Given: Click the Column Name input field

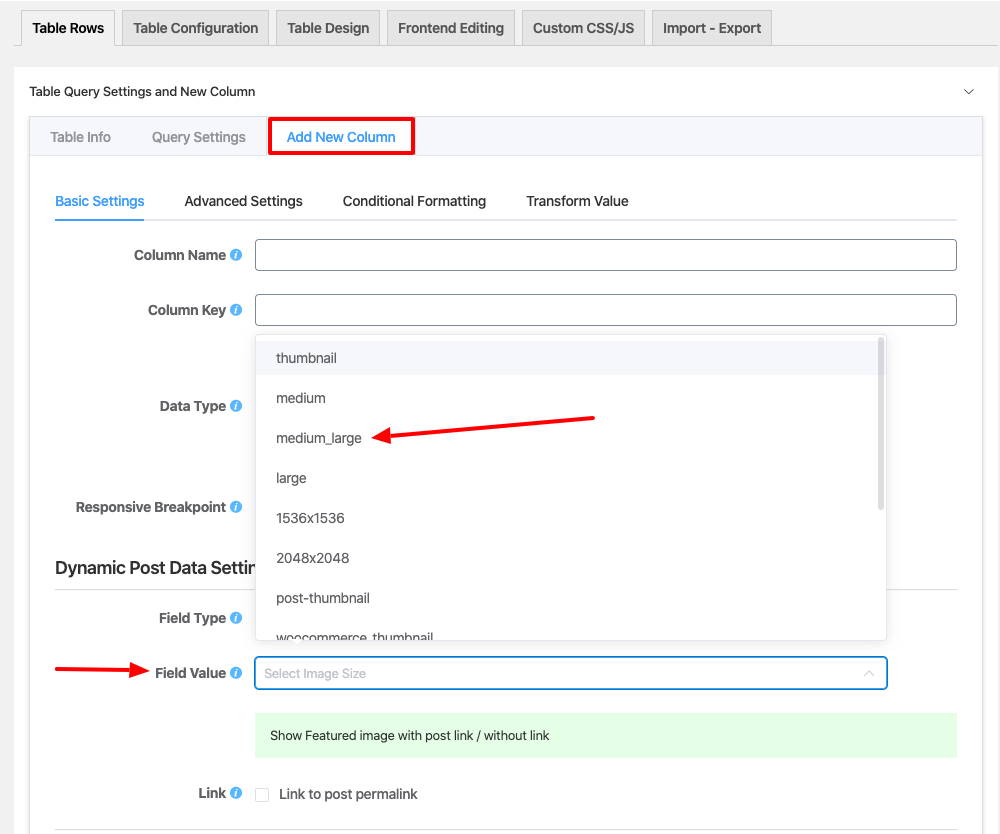Looking at the screenshot, I should tap(605, 255).
